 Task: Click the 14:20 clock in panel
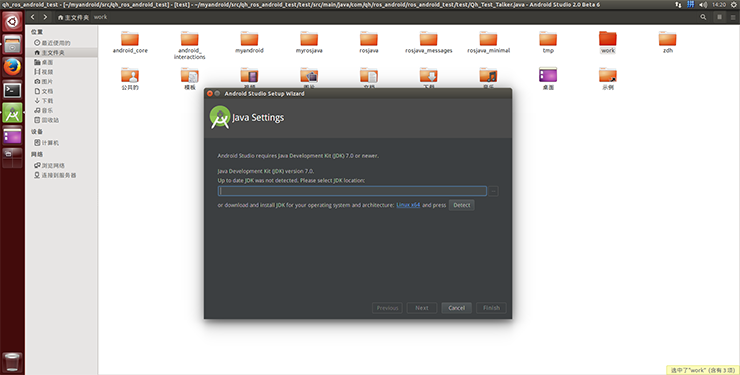pos(719,4)
